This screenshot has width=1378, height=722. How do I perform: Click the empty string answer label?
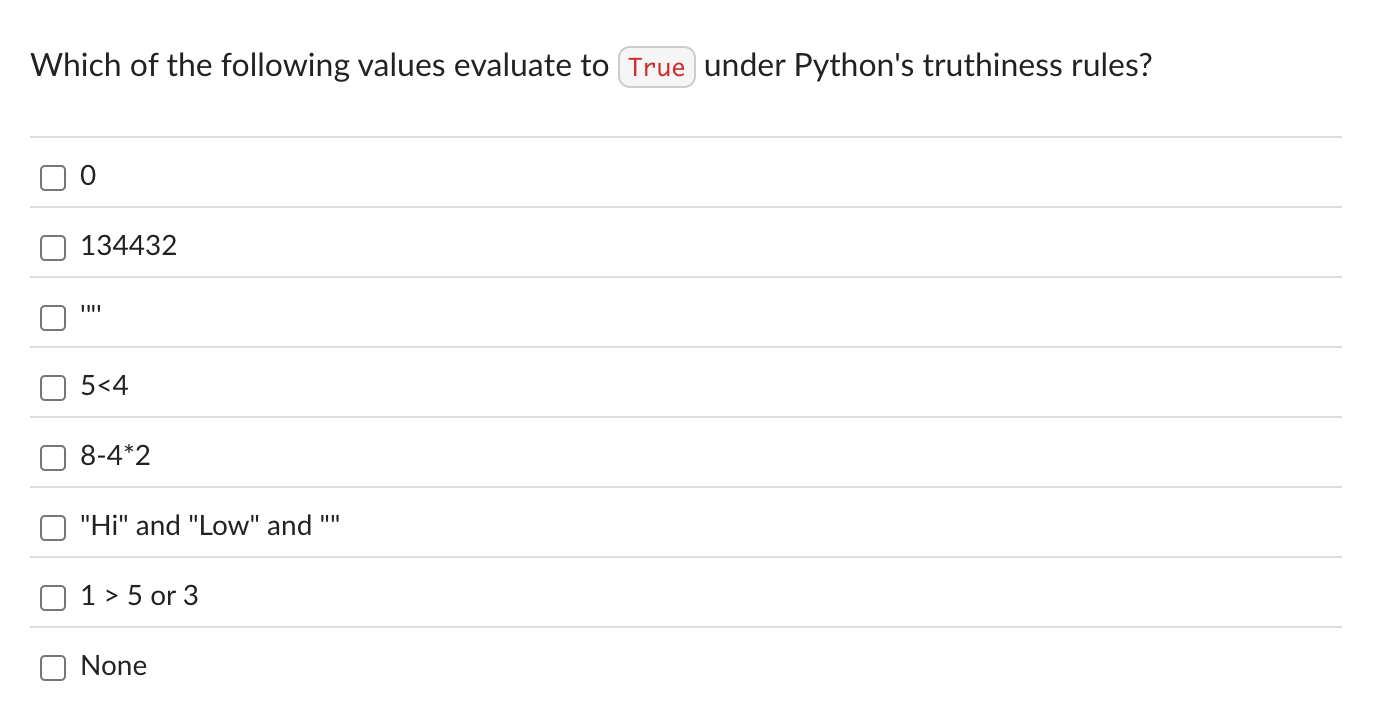89,312
